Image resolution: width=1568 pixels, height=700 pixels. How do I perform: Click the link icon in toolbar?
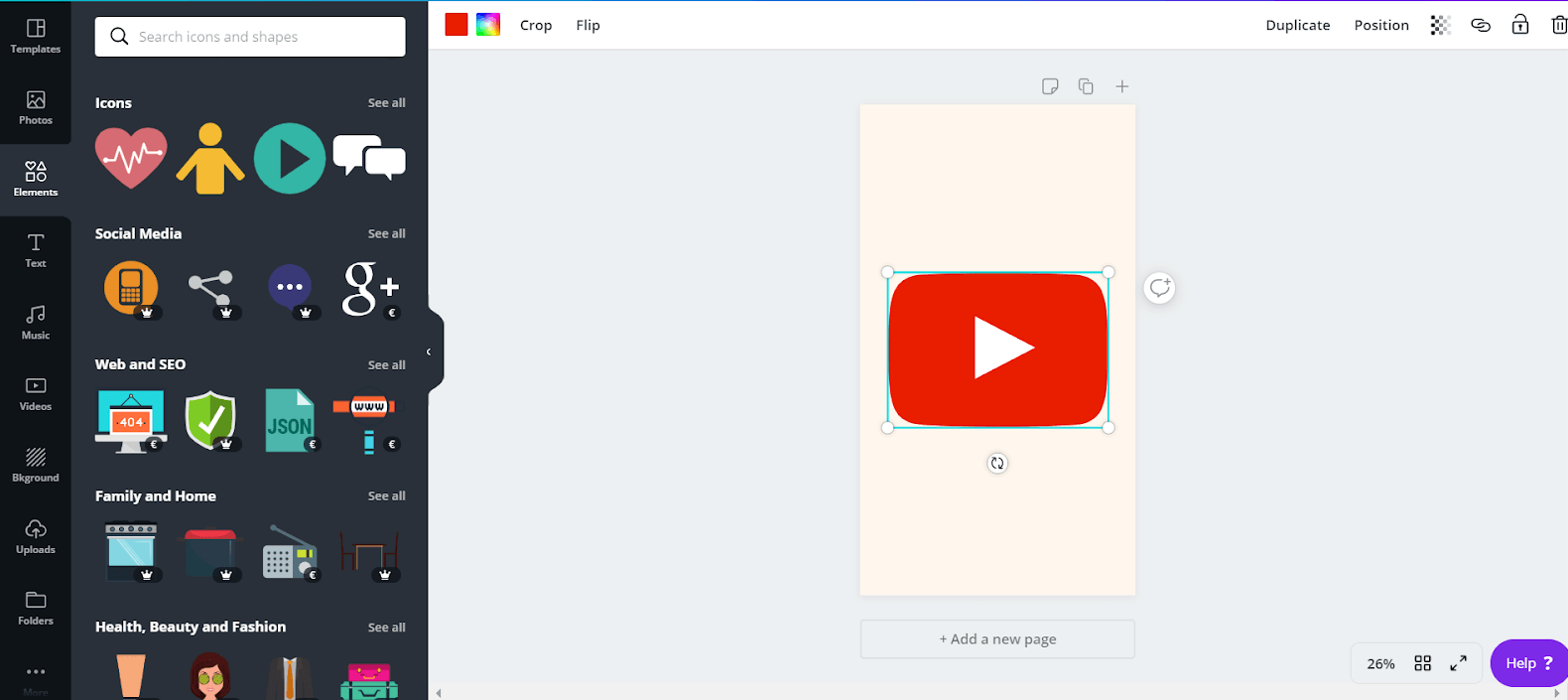pyautogui.click(x=1481, y=25)
